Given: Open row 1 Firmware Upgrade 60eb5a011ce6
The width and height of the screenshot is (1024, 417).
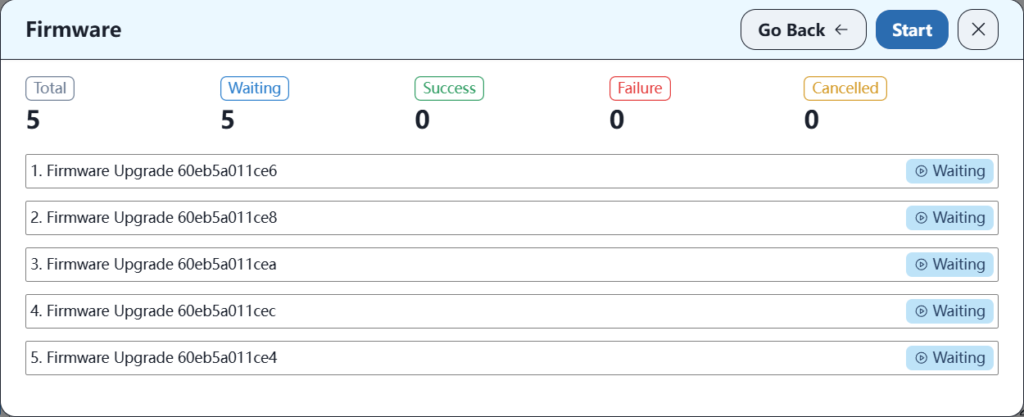Looking at the screenshot, I should [154, 171].
